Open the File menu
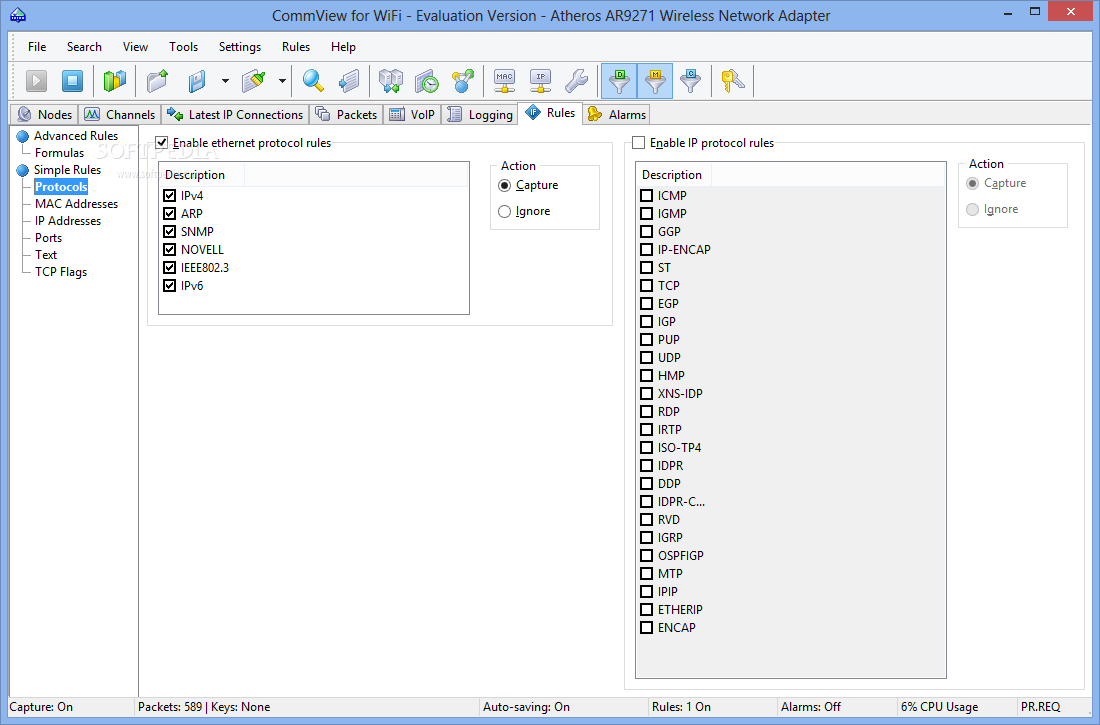This screenshot has width=1100, height=725. [x=37, y=47]
